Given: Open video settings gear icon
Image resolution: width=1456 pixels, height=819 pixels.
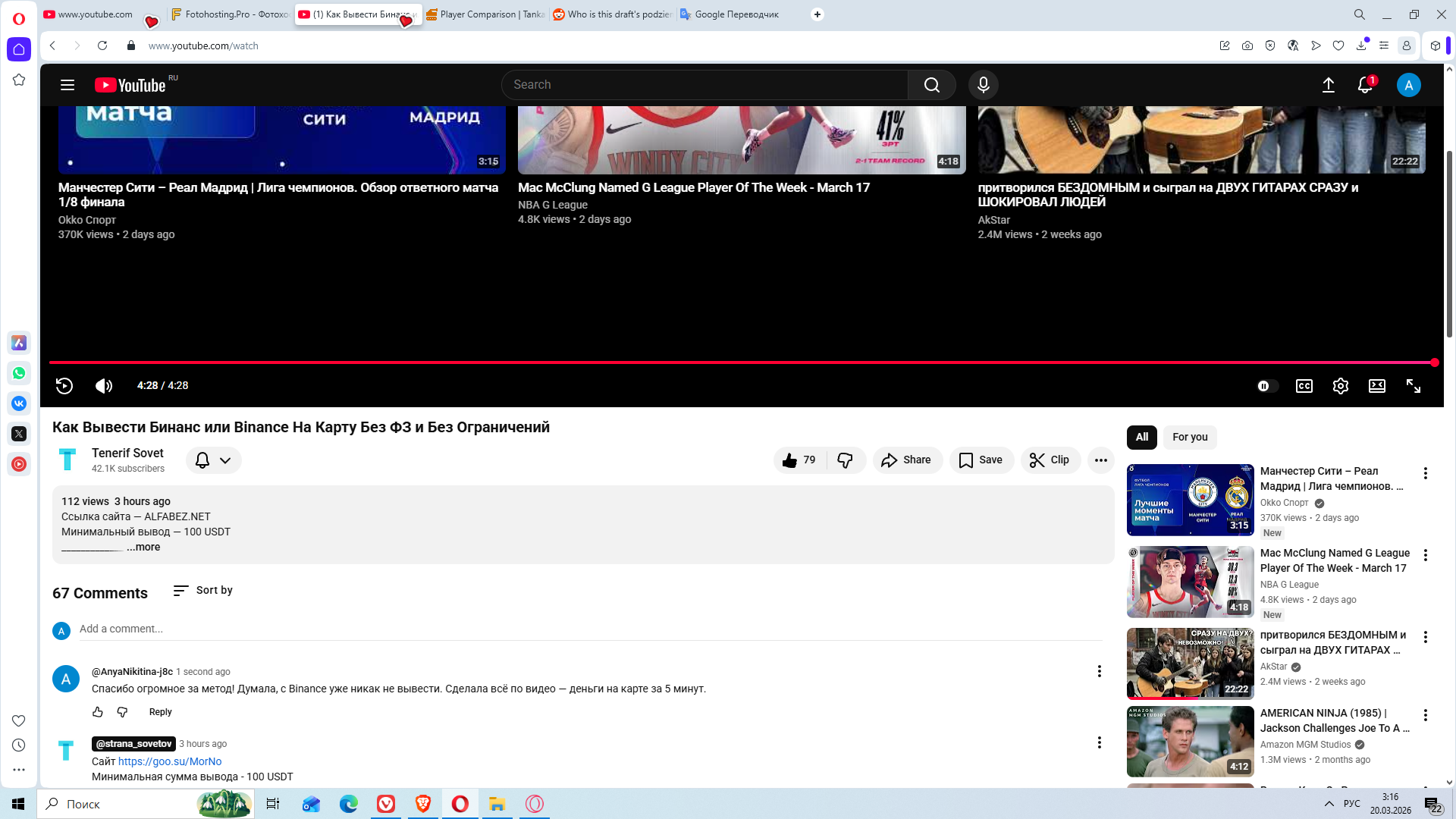Looking at the screenshot, I should click(x=1340, y=386).
